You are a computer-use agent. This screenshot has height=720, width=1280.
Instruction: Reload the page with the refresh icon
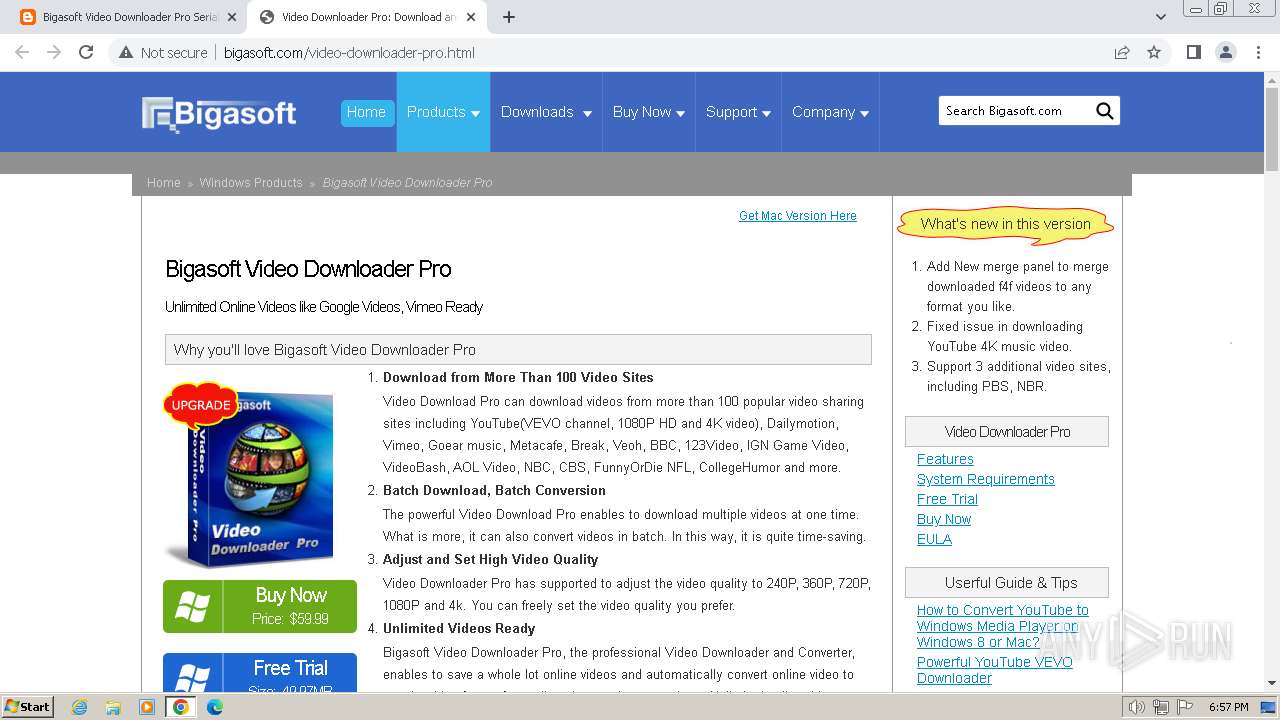click(86, 52)
